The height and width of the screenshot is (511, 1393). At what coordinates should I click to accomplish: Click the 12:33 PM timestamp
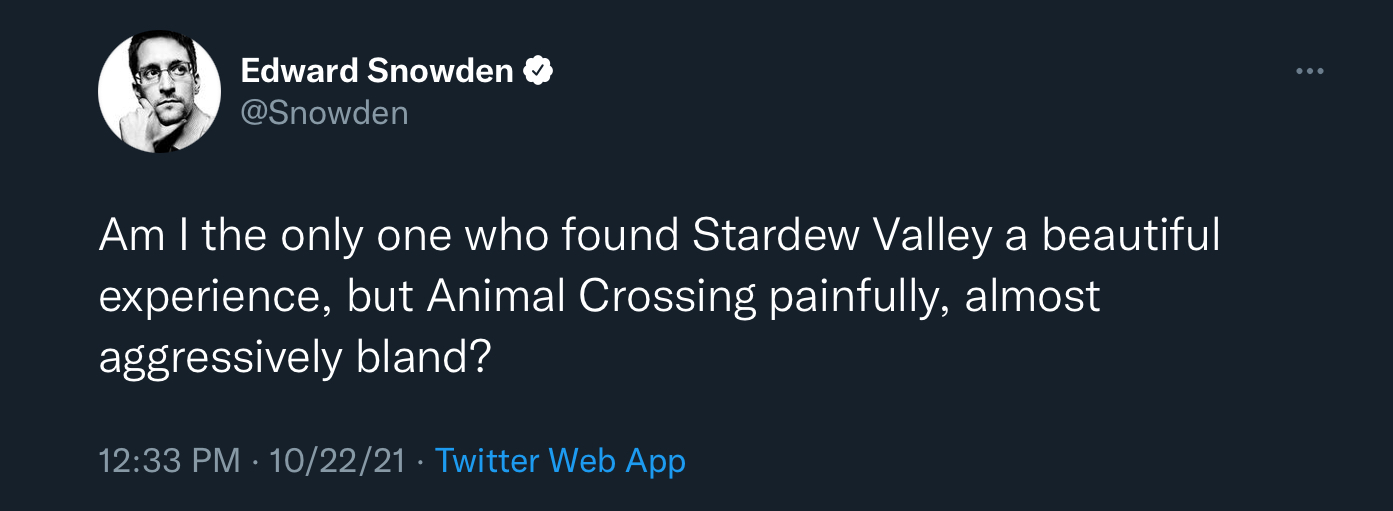(x=169, y=461)
